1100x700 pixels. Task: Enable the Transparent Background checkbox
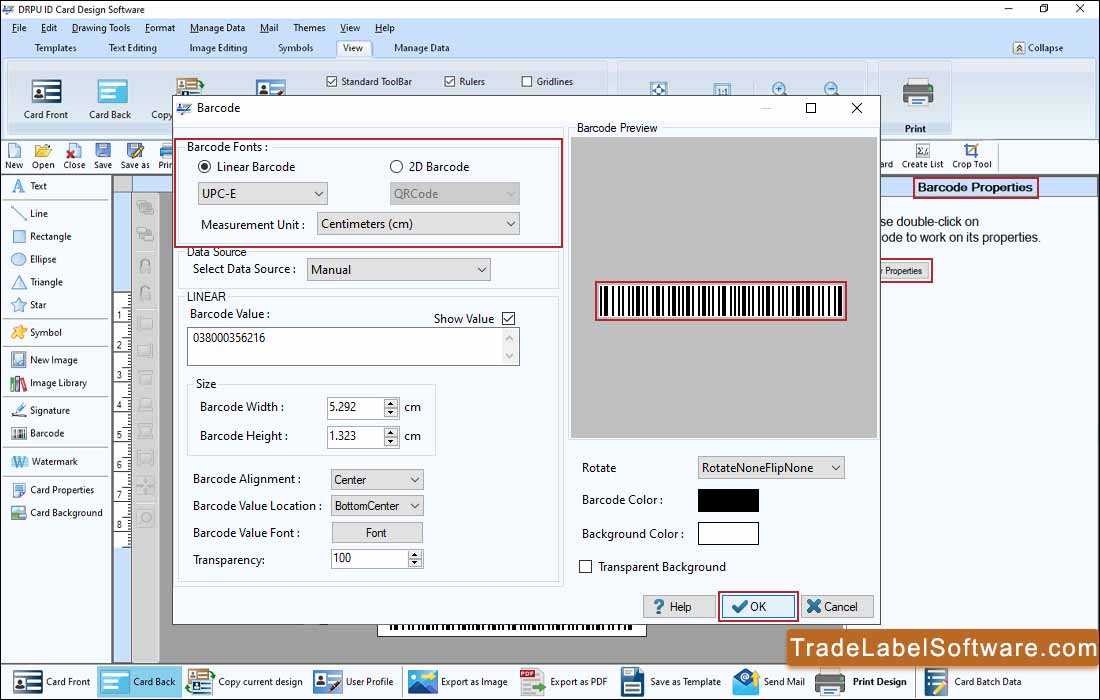click(585, 567)
